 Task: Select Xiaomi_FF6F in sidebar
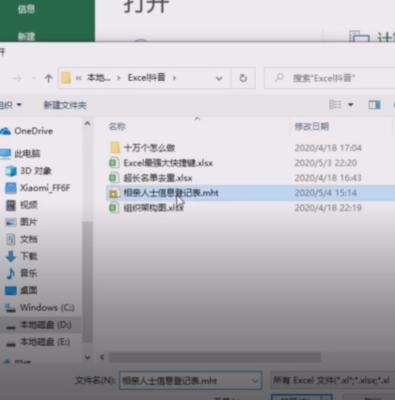tap(38, 188)
